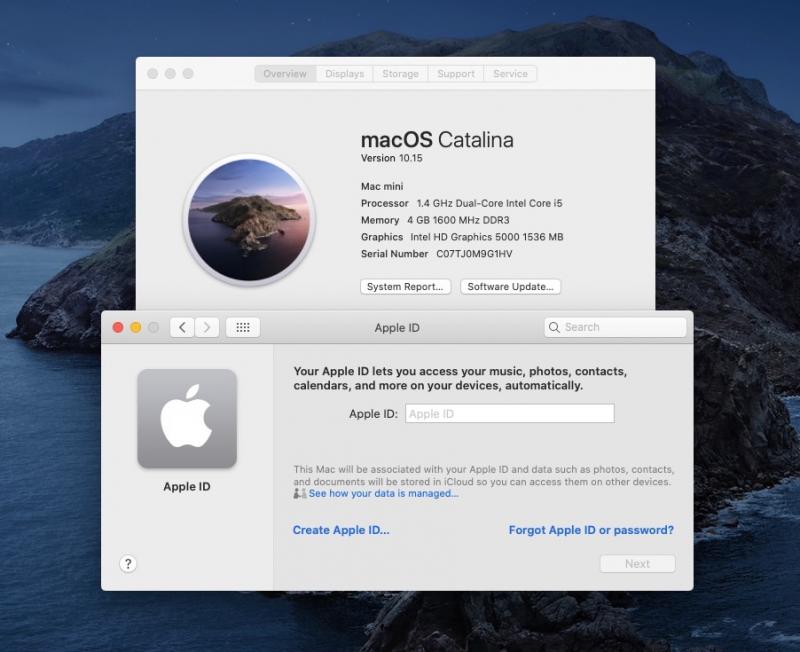Click Forgot Apple ID or password link
The width and height of the screenshot is (800, 652).
pos(591,530)
